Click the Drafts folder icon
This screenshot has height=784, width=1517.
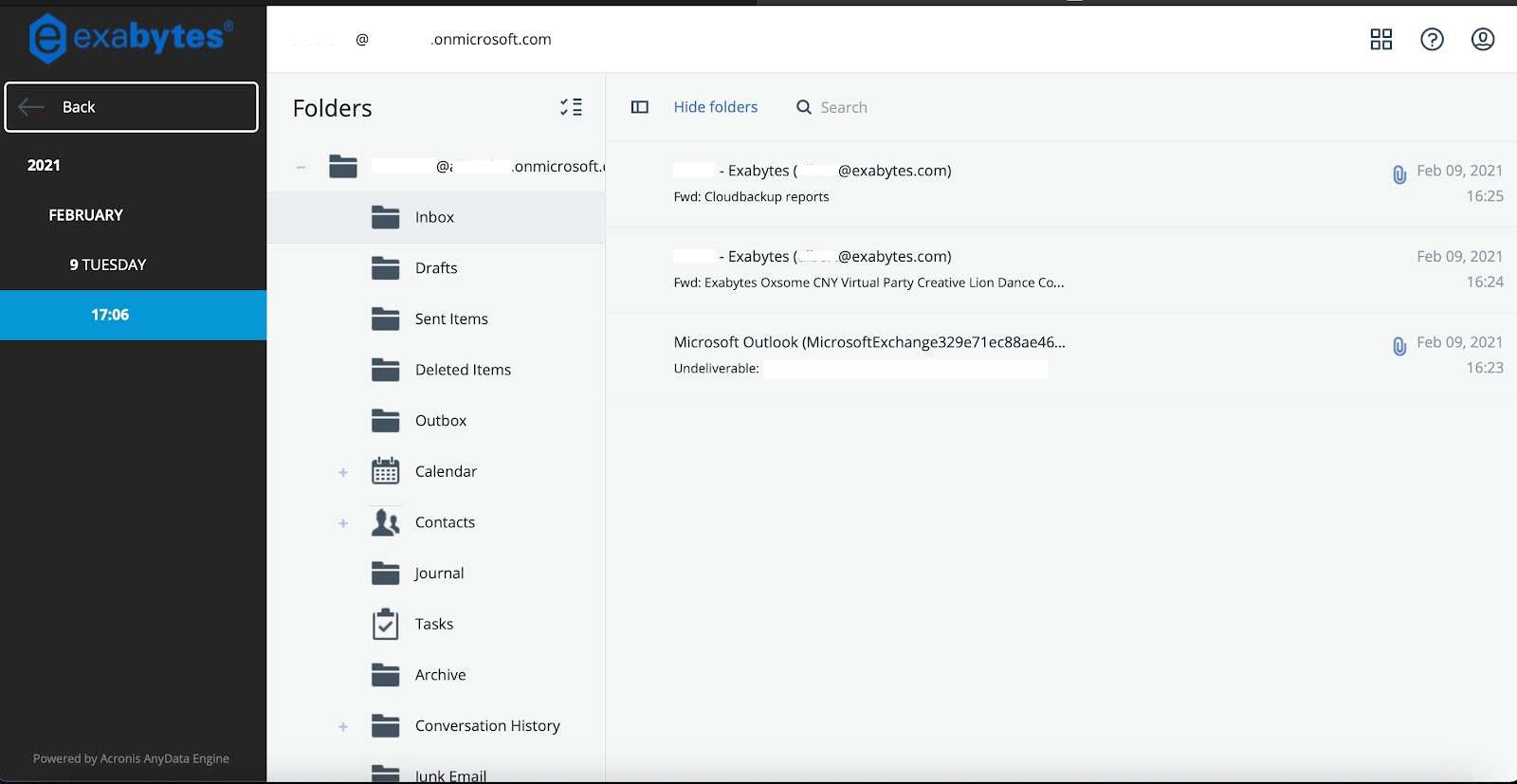(385, 268)
